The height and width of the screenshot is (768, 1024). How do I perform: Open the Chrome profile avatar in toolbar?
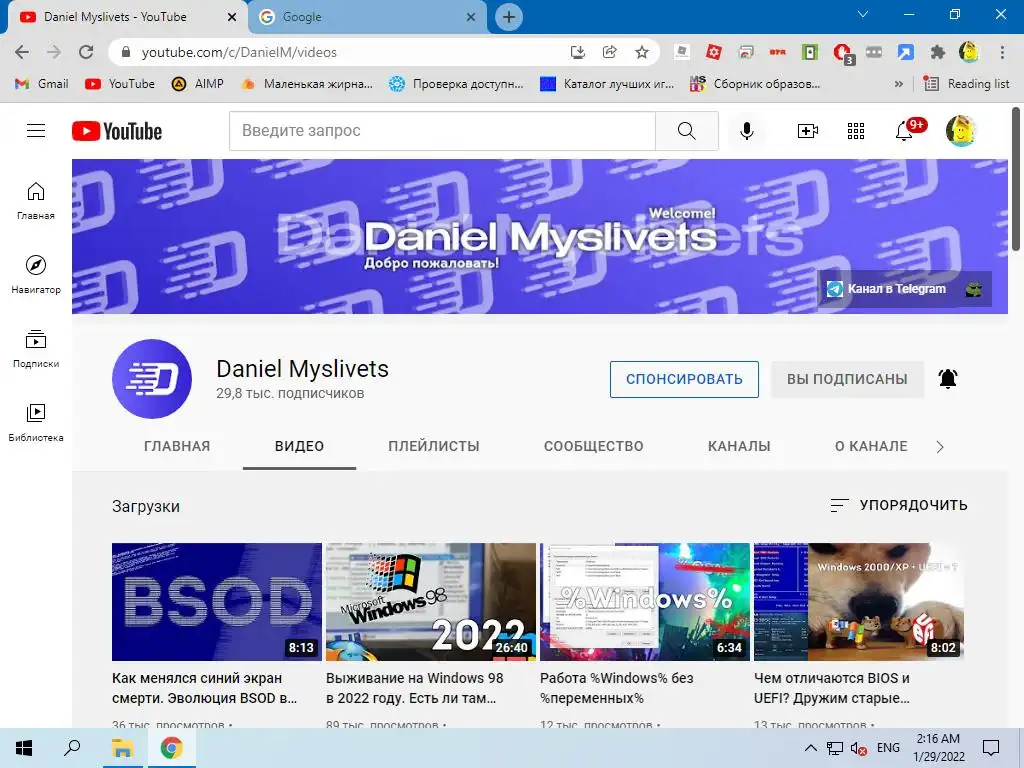pyautogui.click(x=969, y=52)
